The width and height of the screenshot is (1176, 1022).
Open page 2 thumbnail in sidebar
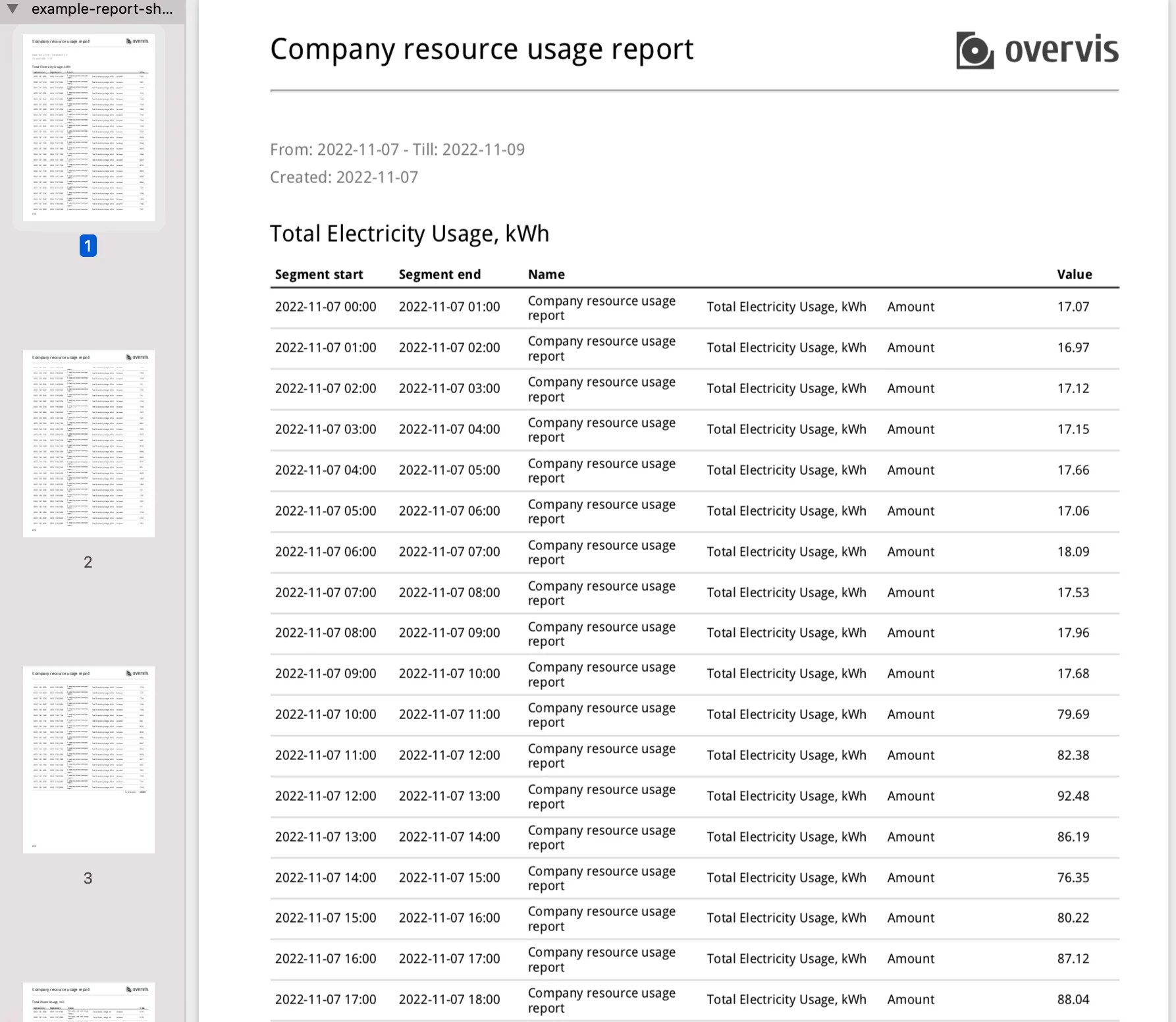(x=89, y=444)
